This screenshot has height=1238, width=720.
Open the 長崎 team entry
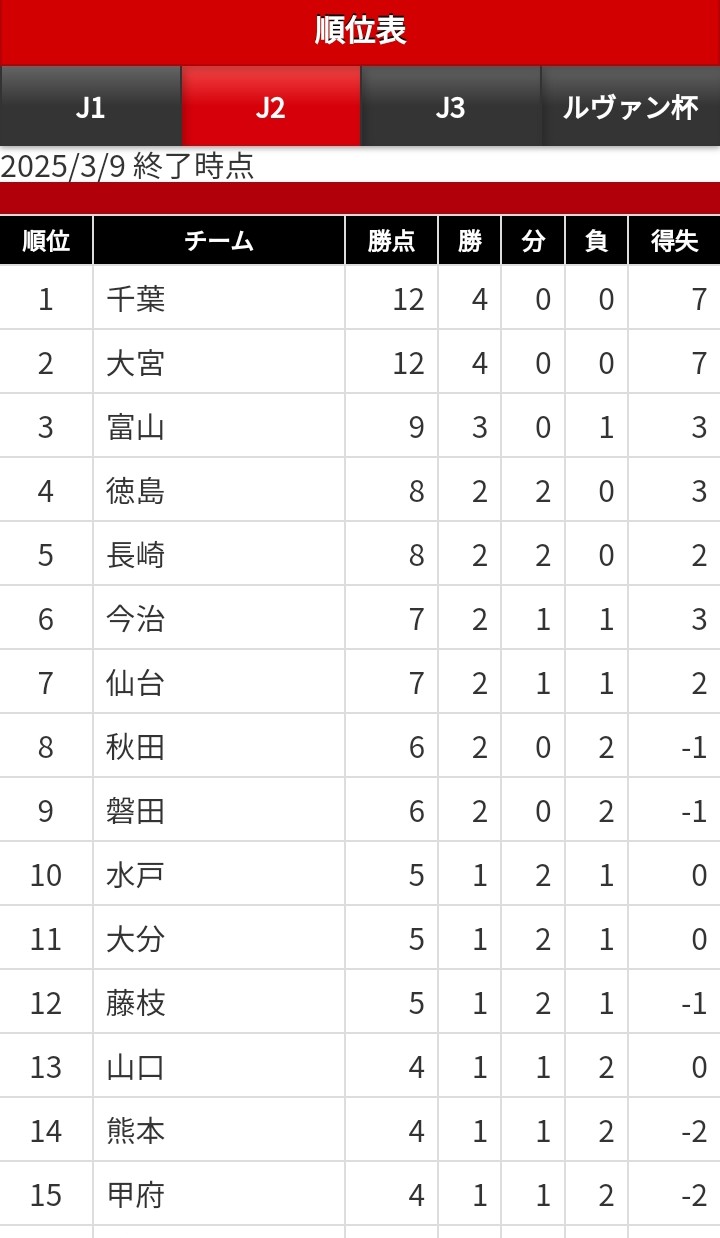[136, 555]
